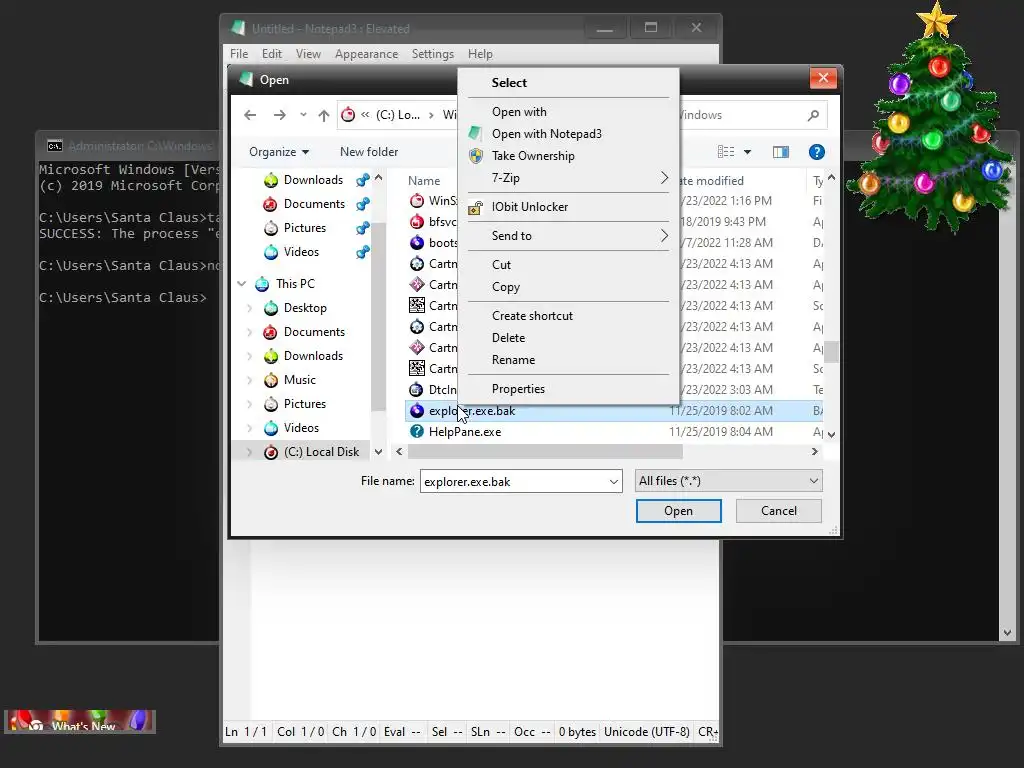The image size is (1024, 768).
Task: Expand the Music tree node
Action: coord(249,380)
